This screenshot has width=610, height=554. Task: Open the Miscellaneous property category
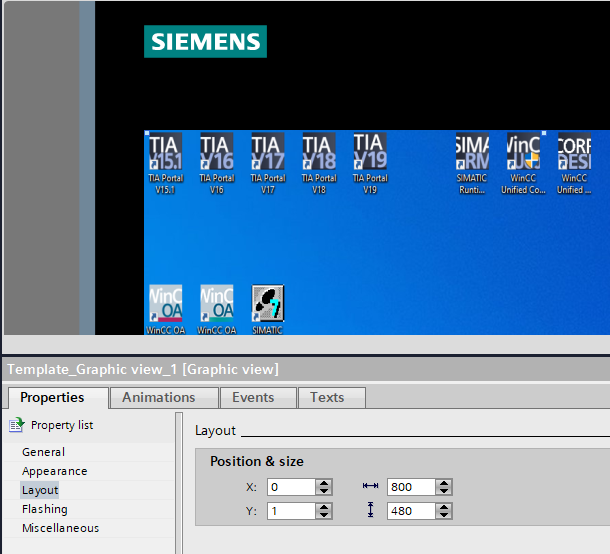point(60,528)
